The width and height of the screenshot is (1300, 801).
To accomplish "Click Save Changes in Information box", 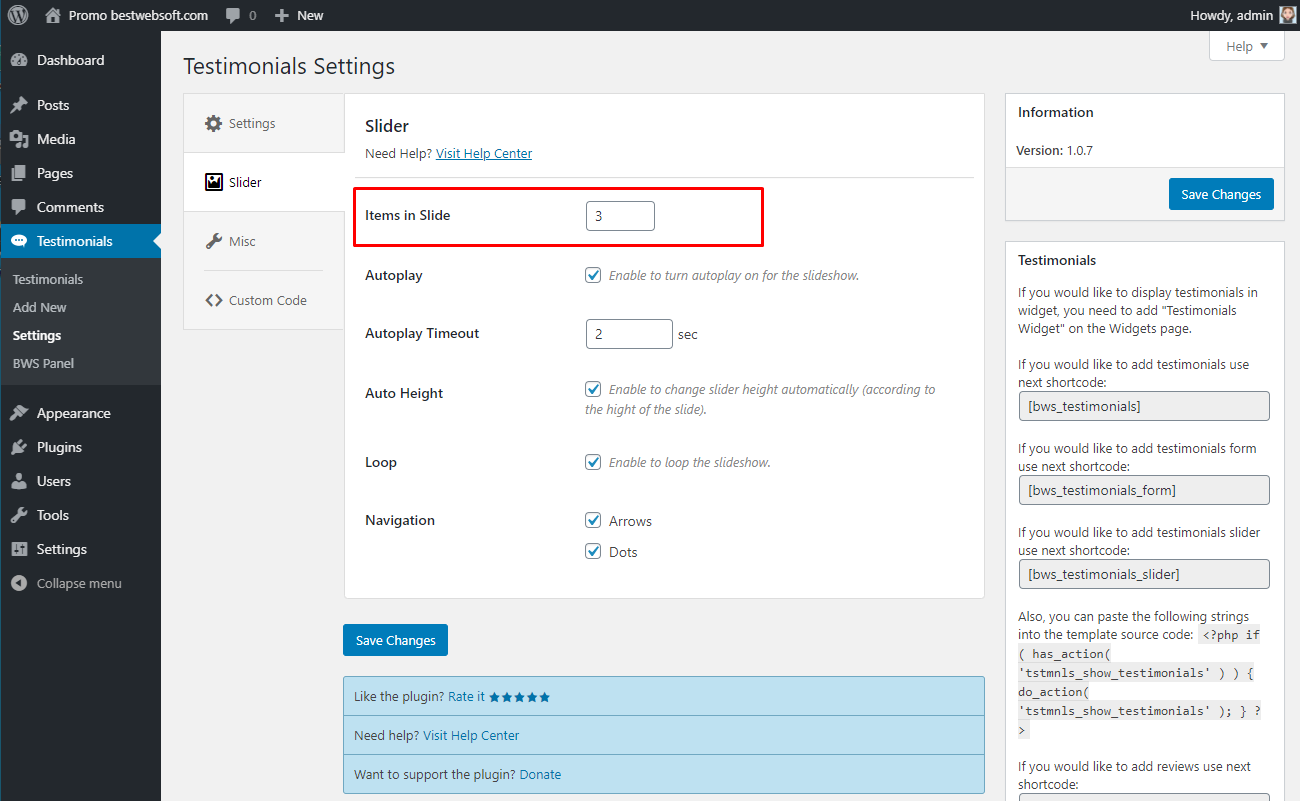I will 1221,194.
